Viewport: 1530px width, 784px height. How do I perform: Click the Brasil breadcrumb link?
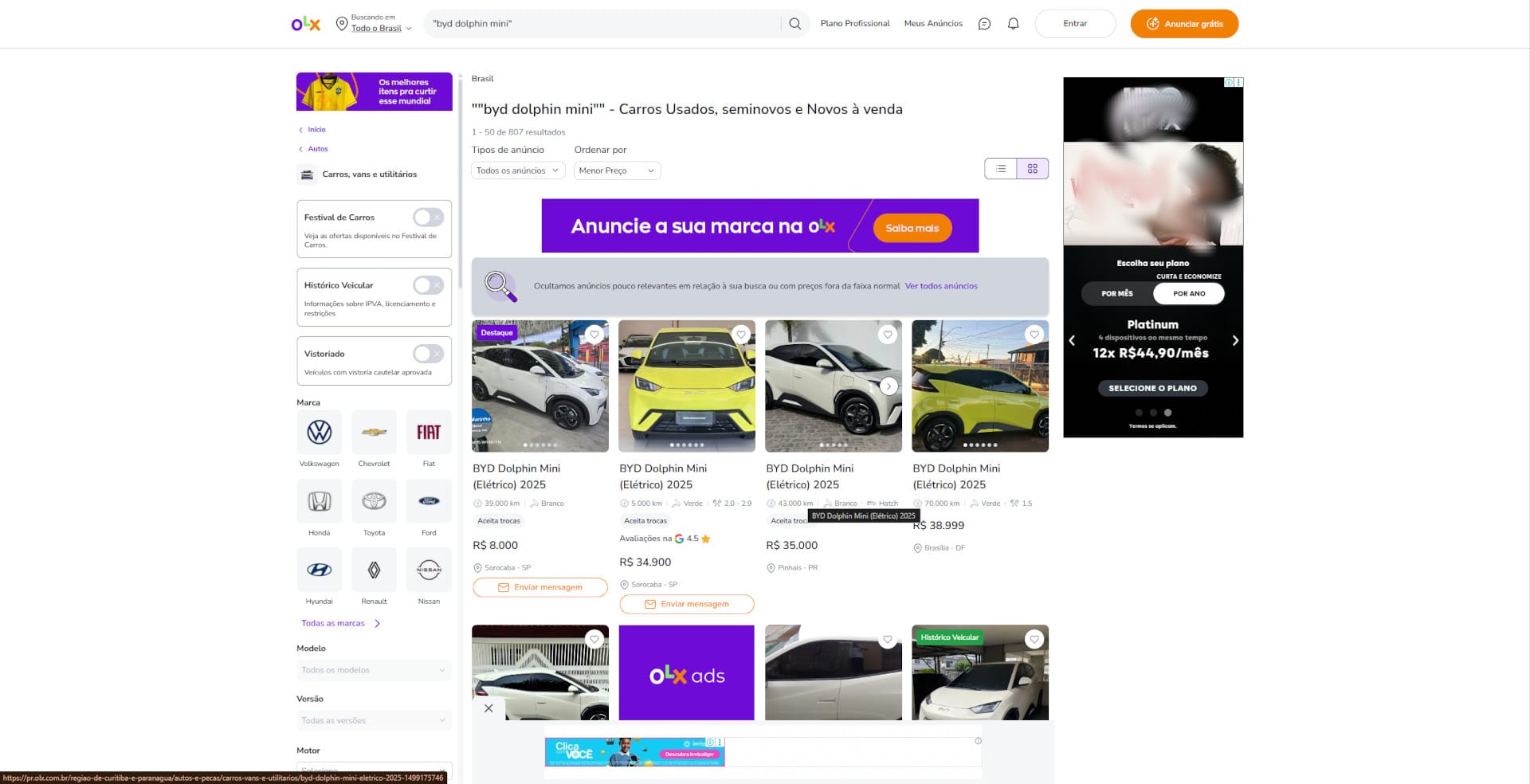(x=482, y=79)
